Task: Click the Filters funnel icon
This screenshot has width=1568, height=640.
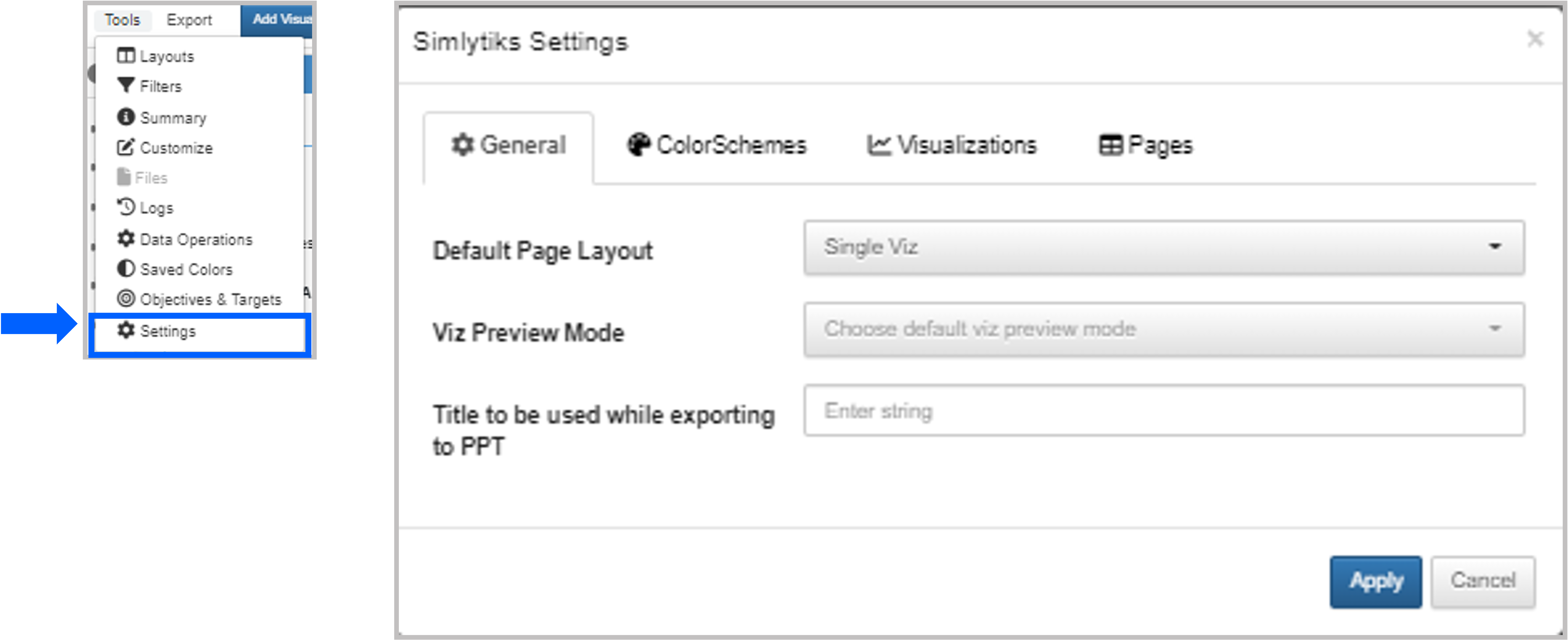Action: coord(125,85)
